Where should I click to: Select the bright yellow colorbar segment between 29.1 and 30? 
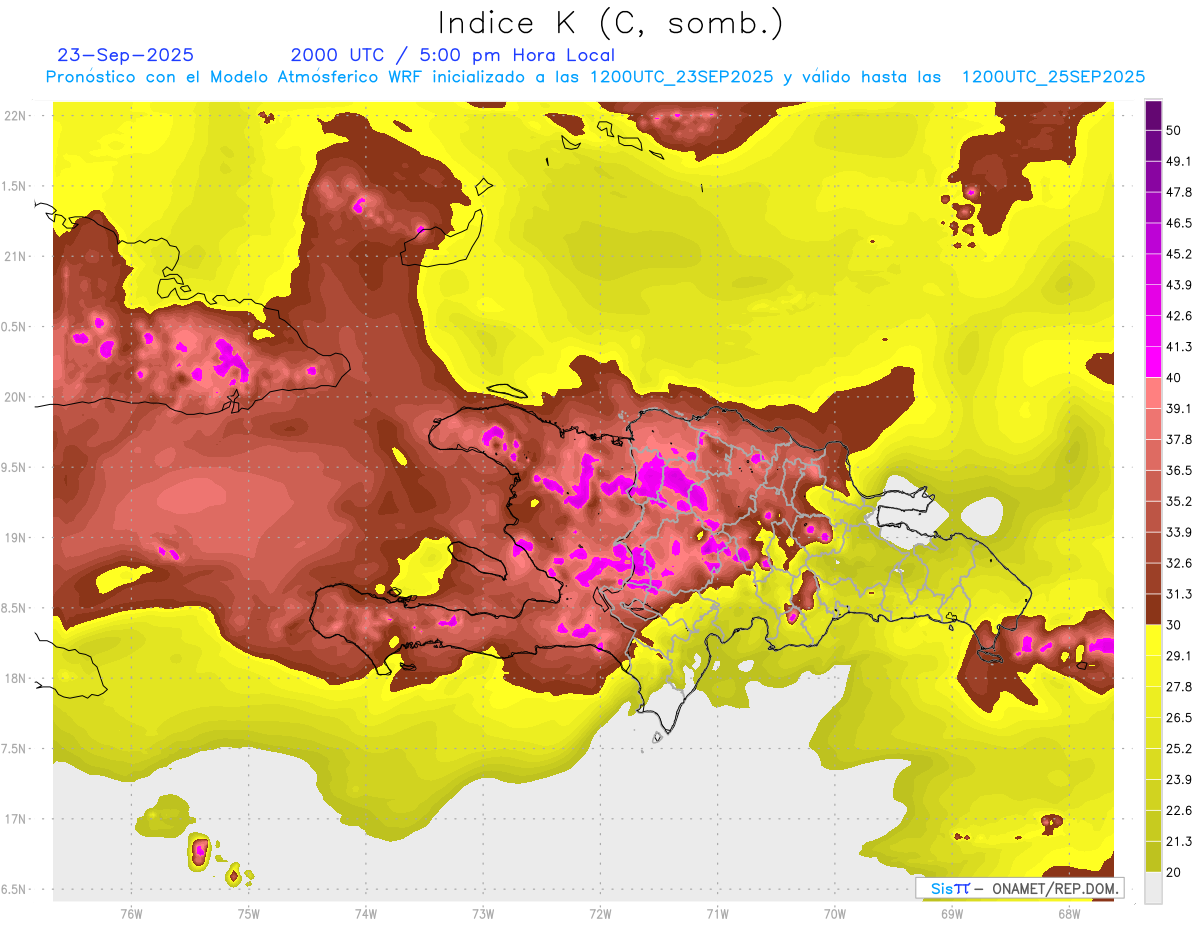[x=1153, y=640]
